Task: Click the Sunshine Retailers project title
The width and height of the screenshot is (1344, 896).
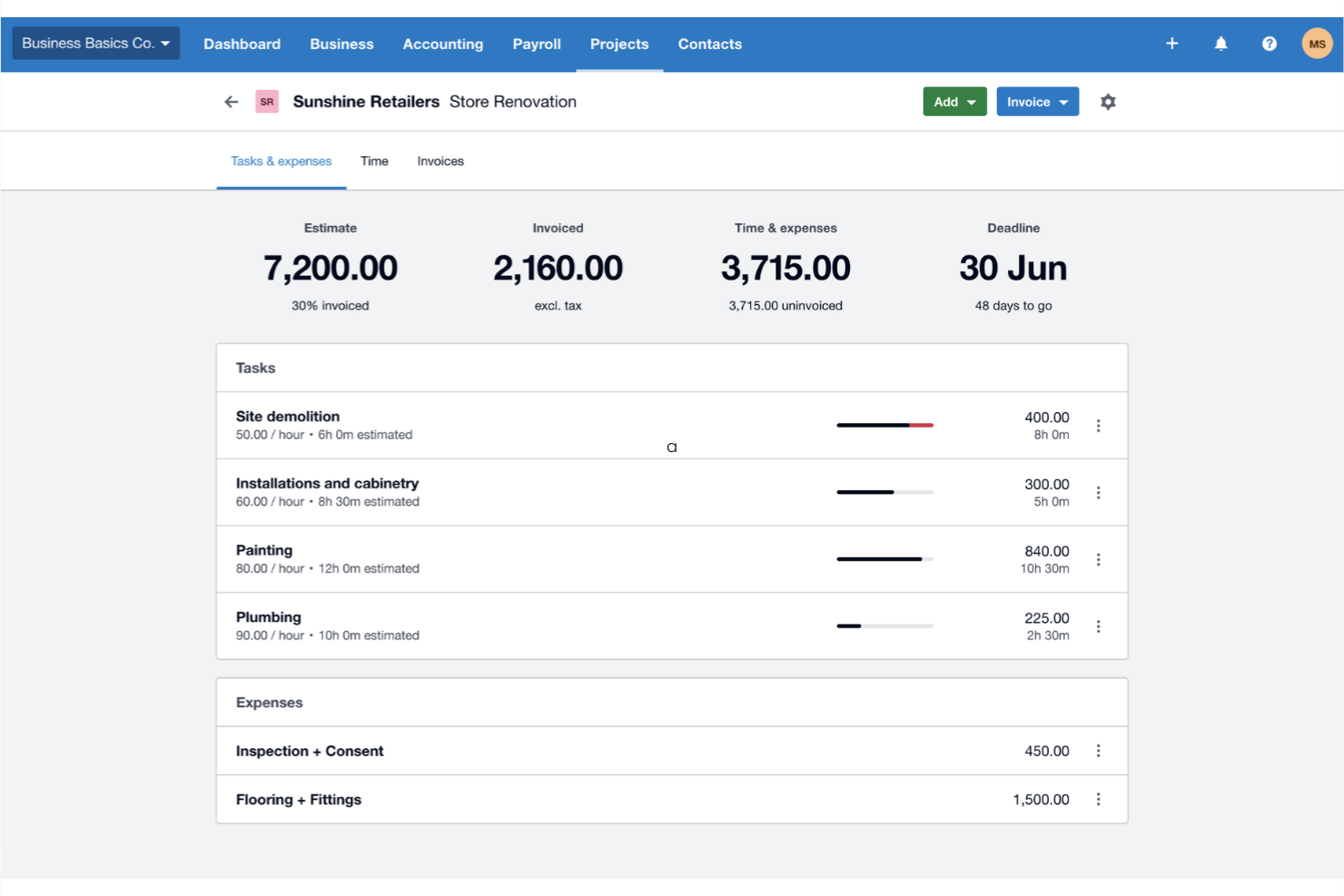Action: pos(366,101)
